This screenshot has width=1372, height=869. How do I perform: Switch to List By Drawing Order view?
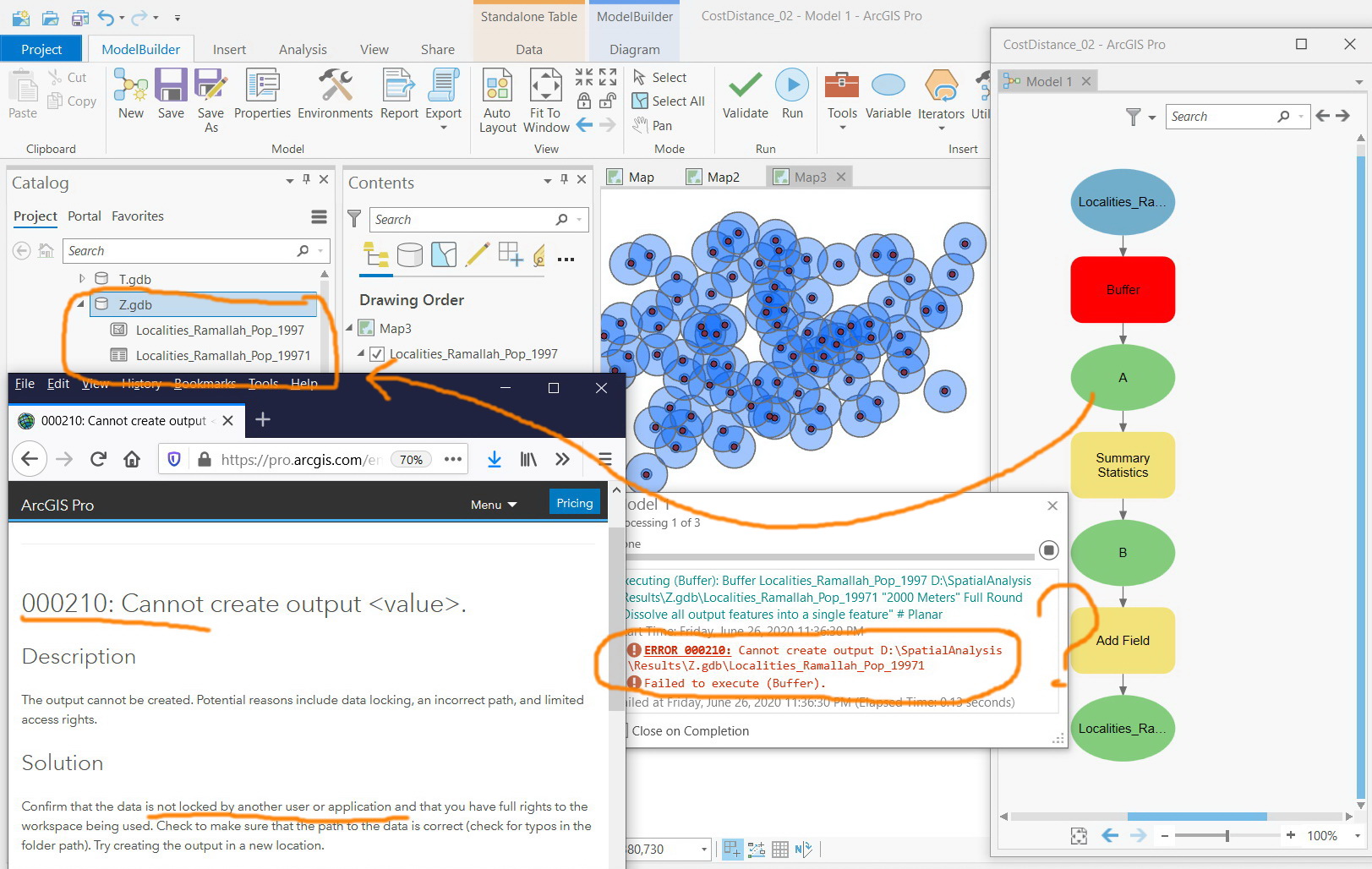coord(375,254)
